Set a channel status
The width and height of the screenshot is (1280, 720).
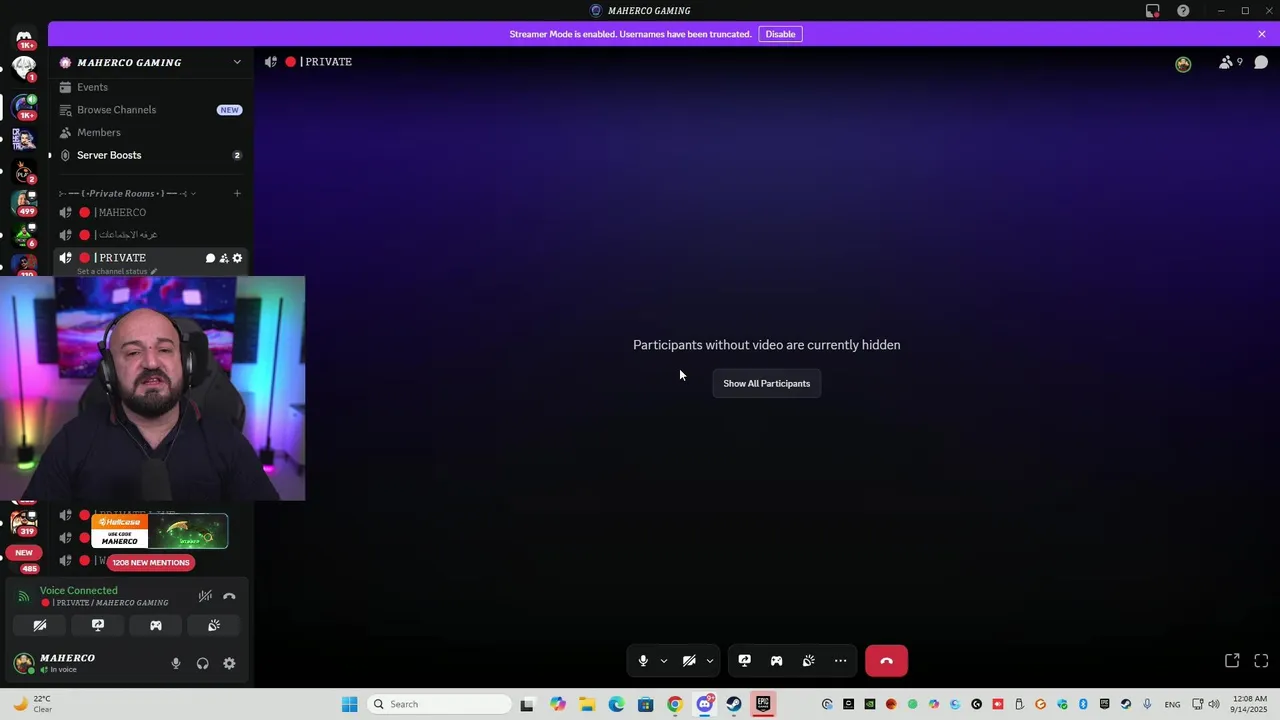coord(117,271)
